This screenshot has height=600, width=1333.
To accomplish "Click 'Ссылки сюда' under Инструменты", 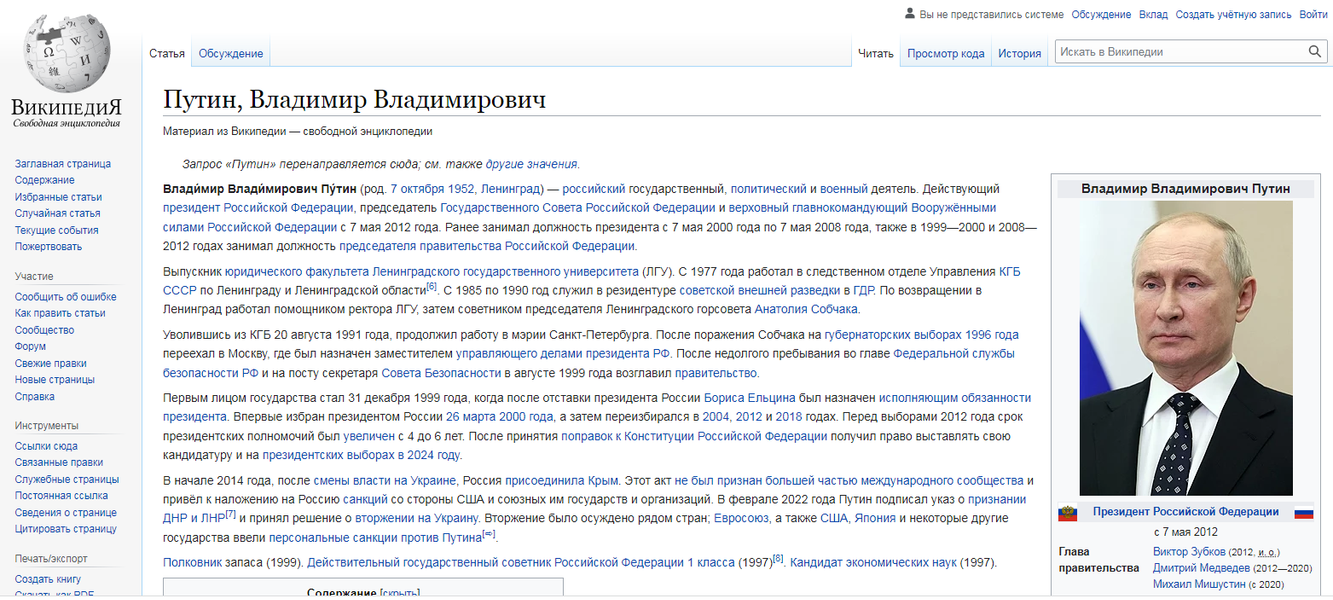I will click(x=46, y=447).
